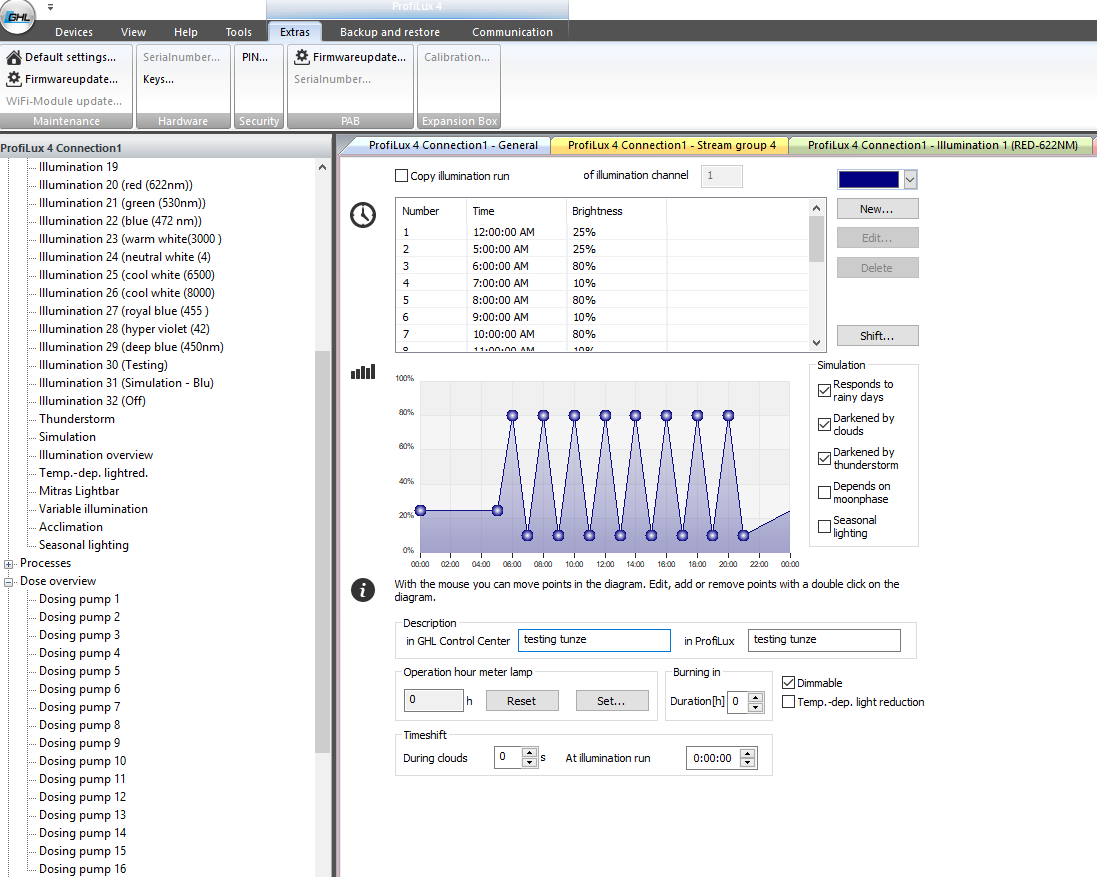Click the gear icon for Maintenance Firmwareupdate
Screen dimensions: 1097x877
tap(13, 79)
